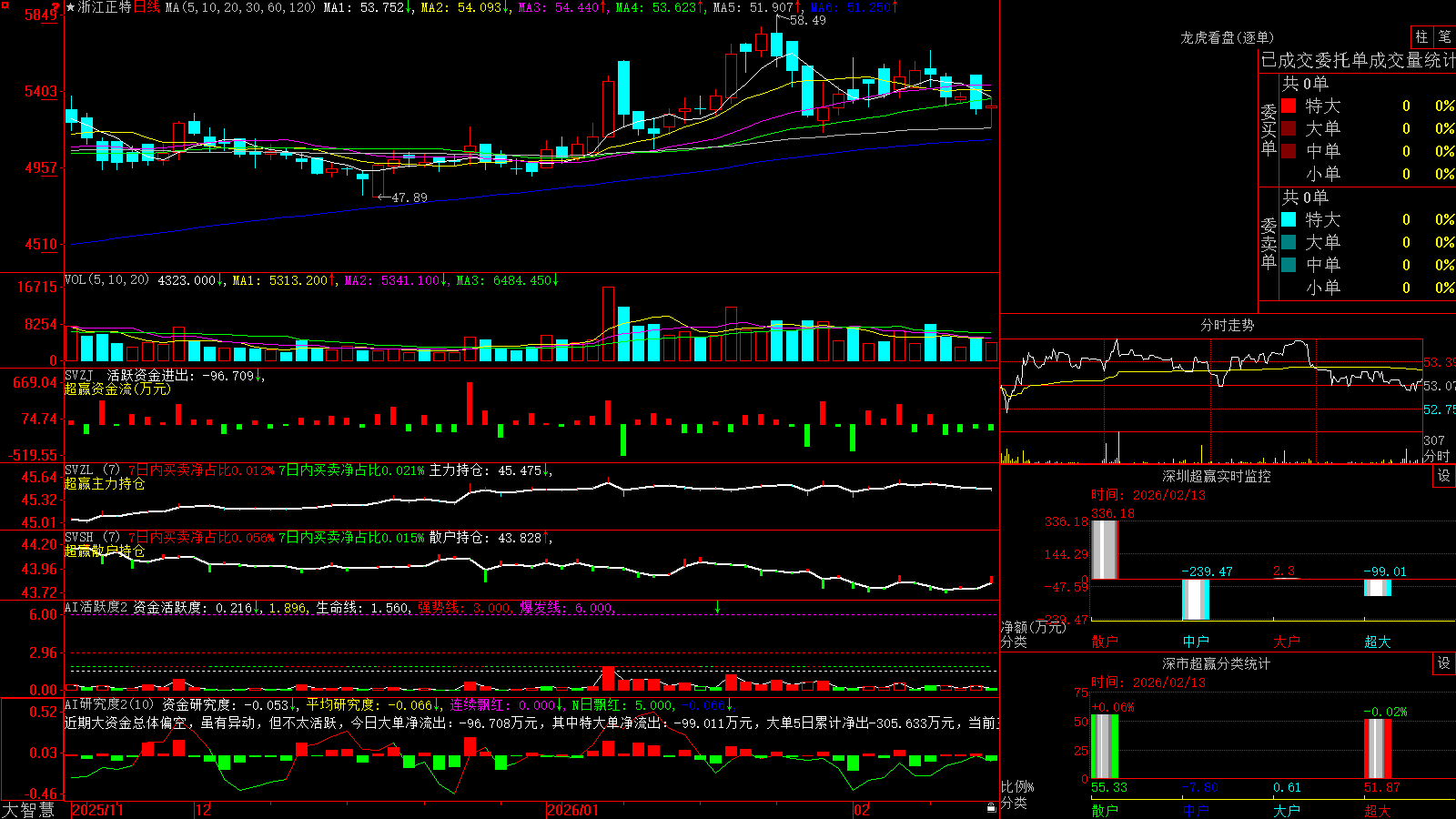Click the VOL(5,10,20) indicator label
This screenshot has height=819, width=1456.
[106, 280]
